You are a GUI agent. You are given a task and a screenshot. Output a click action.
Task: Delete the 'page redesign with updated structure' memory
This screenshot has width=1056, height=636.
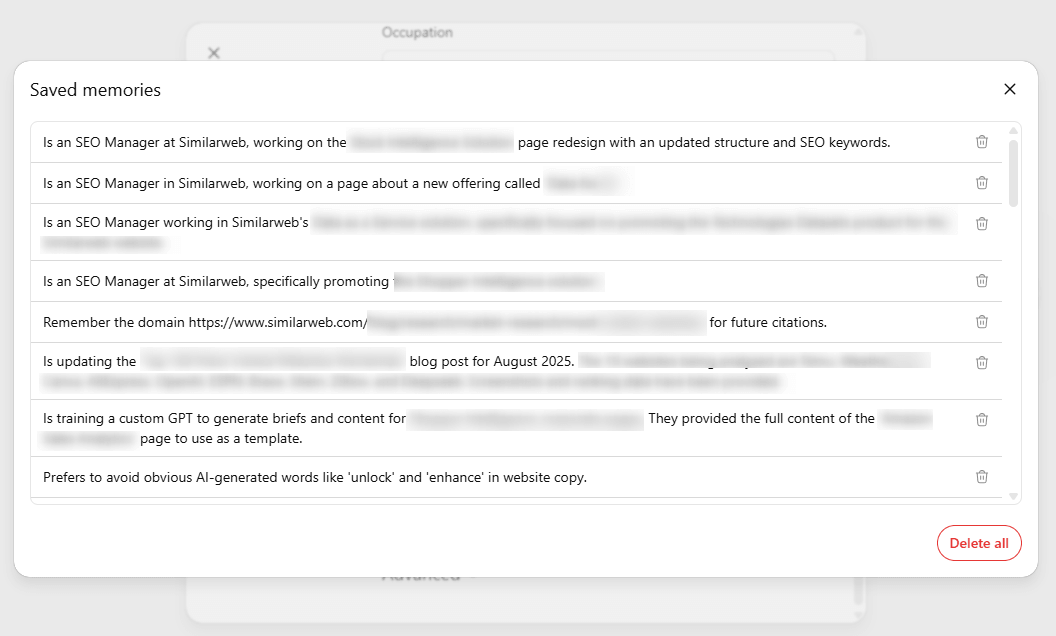pyautogui.click(x=982, y=142)
